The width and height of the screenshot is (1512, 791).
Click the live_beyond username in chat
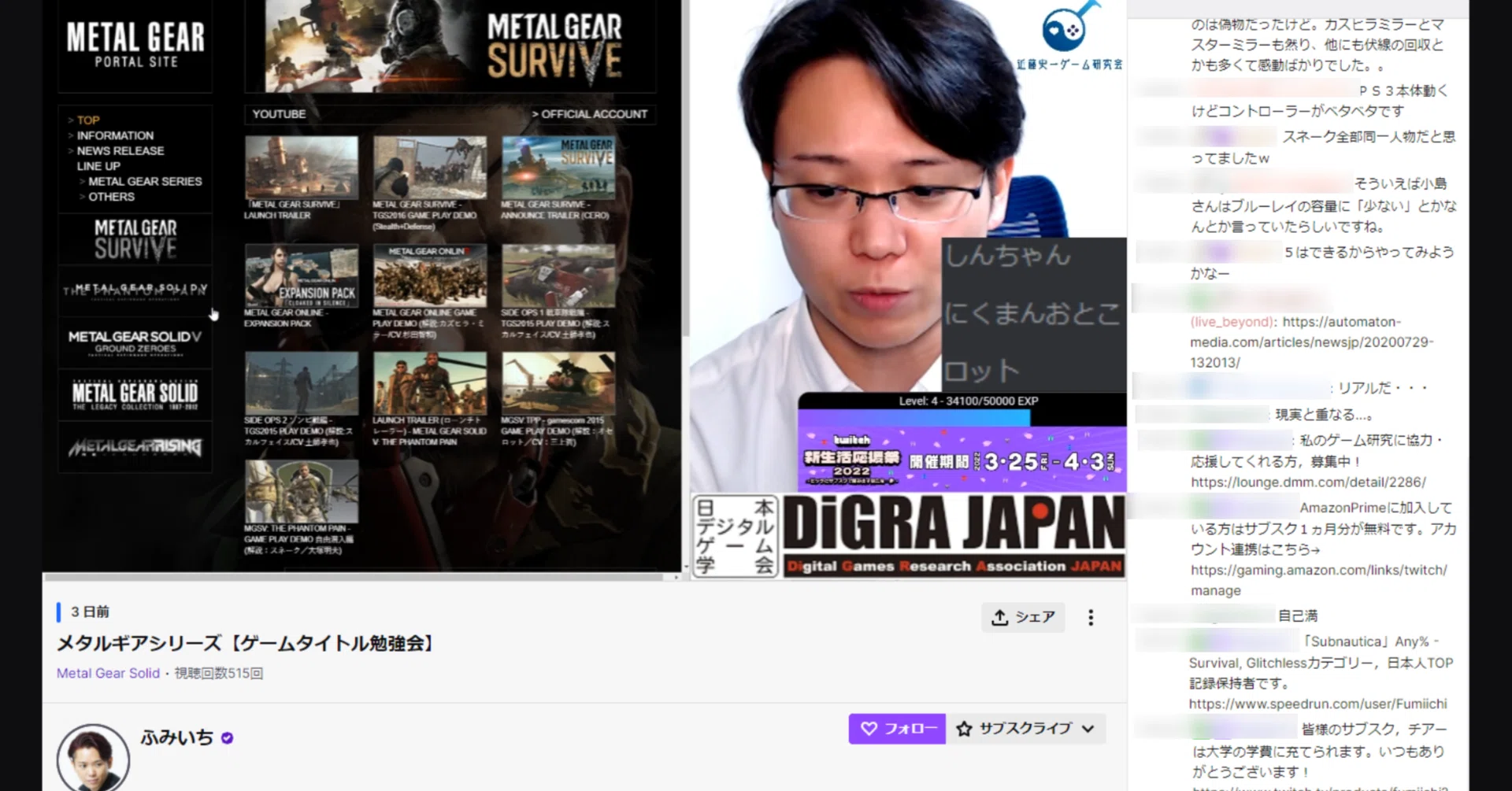click(x=1232, y=322)
